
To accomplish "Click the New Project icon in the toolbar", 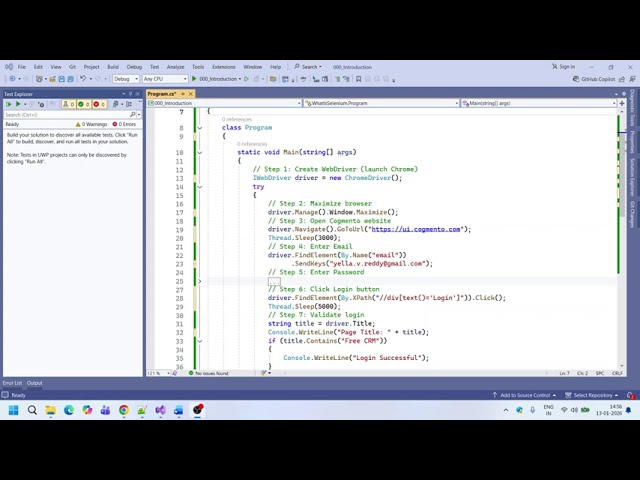I will point(39,79).
